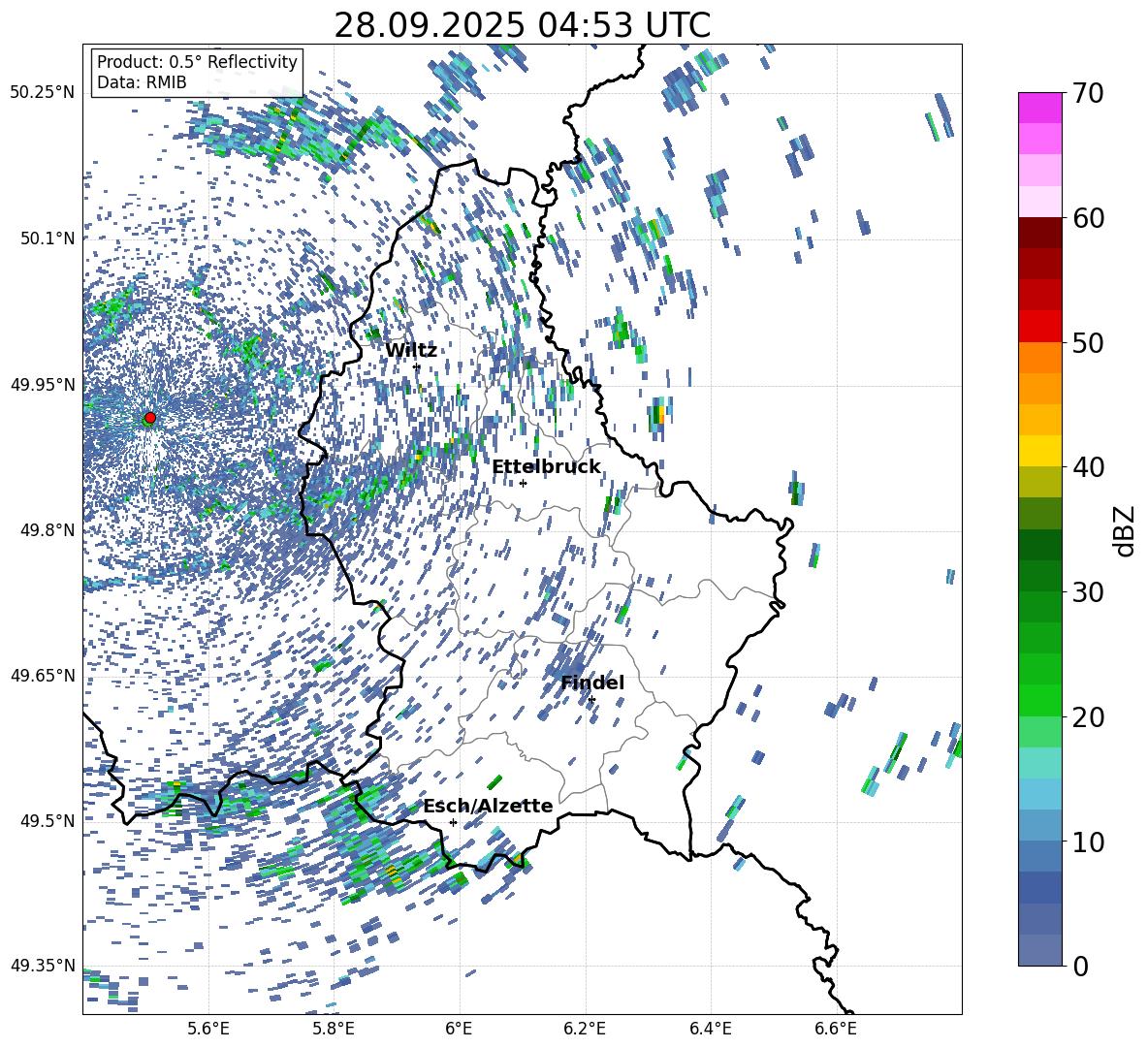The image size is (1148, 1048).
Task: Click the dark red colorbar segment below 60
Action: [x=1039, y=233]
